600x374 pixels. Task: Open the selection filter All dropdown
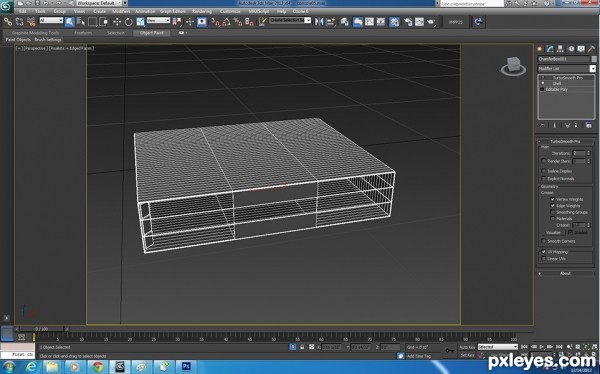(x=51, y=20)
